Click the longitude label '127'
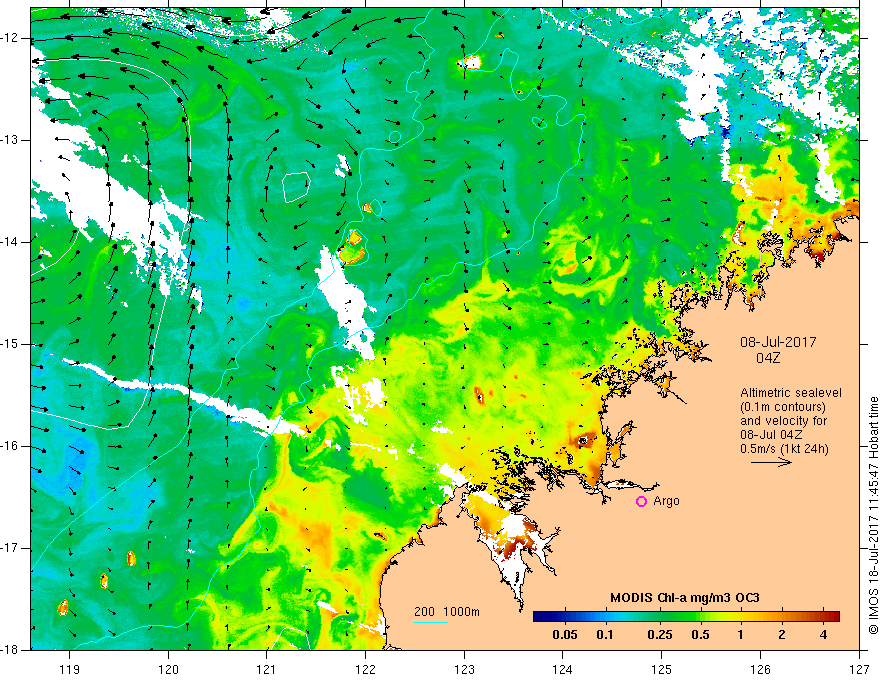Image resolution: width=880 pixels, height=680 pixels. click(859, 669)
